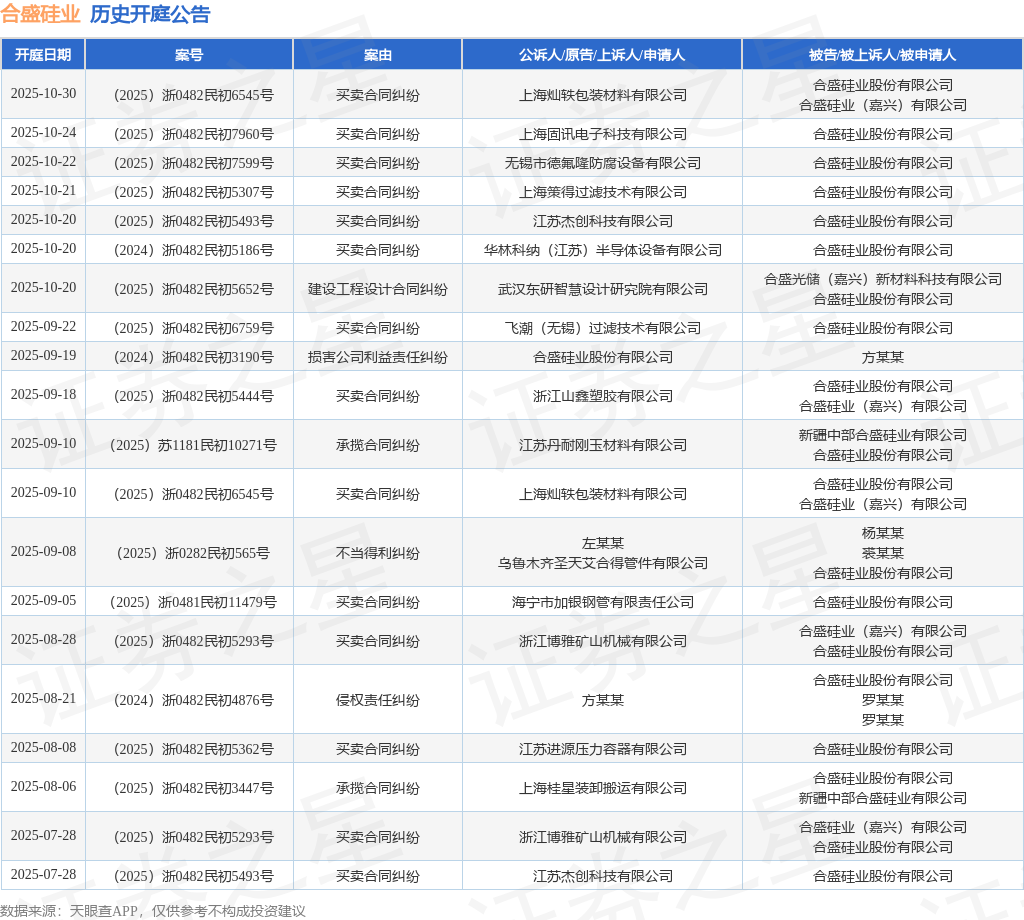The image size is (1024, 920).
Task: Click plaintiff 乌鲁木齐圣天艾合得管件有限公司
Action: pyautogui.click(x=602, y=563)
